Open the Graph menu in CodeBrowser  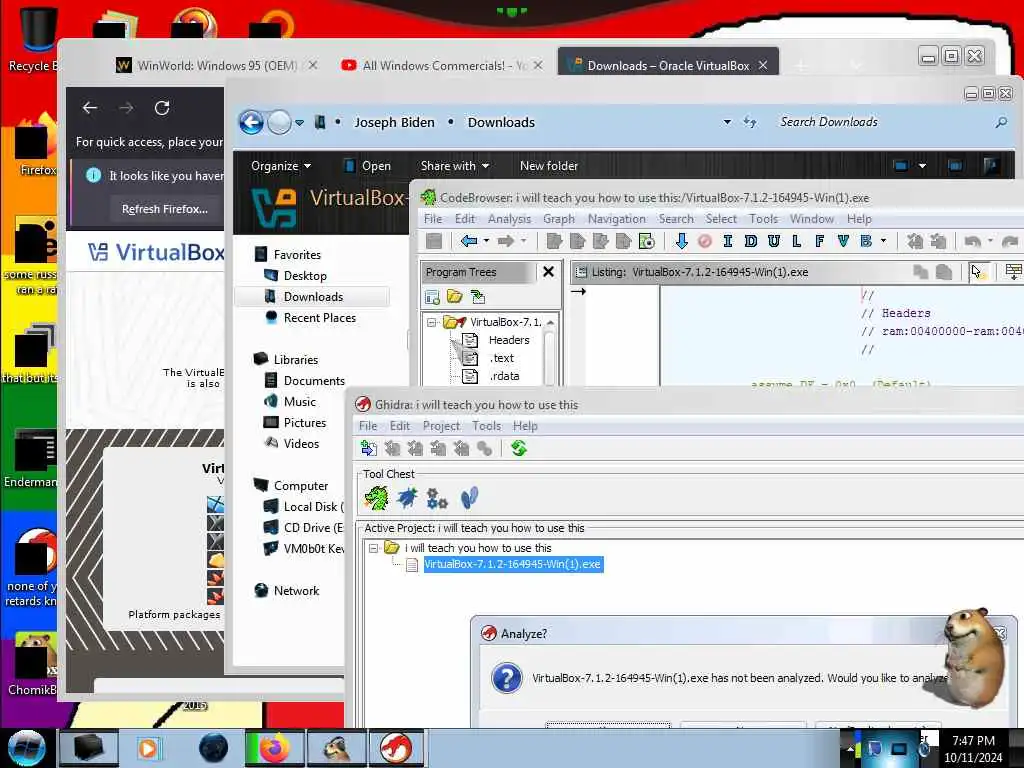(559, 219)
